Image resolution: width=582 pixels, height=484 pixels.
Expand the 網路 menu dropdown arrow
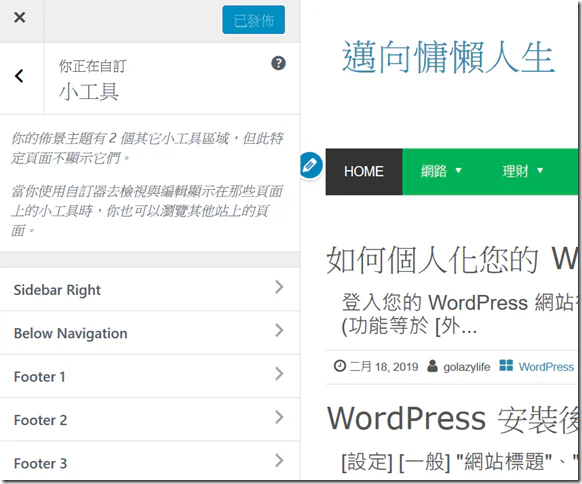click(458, 170)
